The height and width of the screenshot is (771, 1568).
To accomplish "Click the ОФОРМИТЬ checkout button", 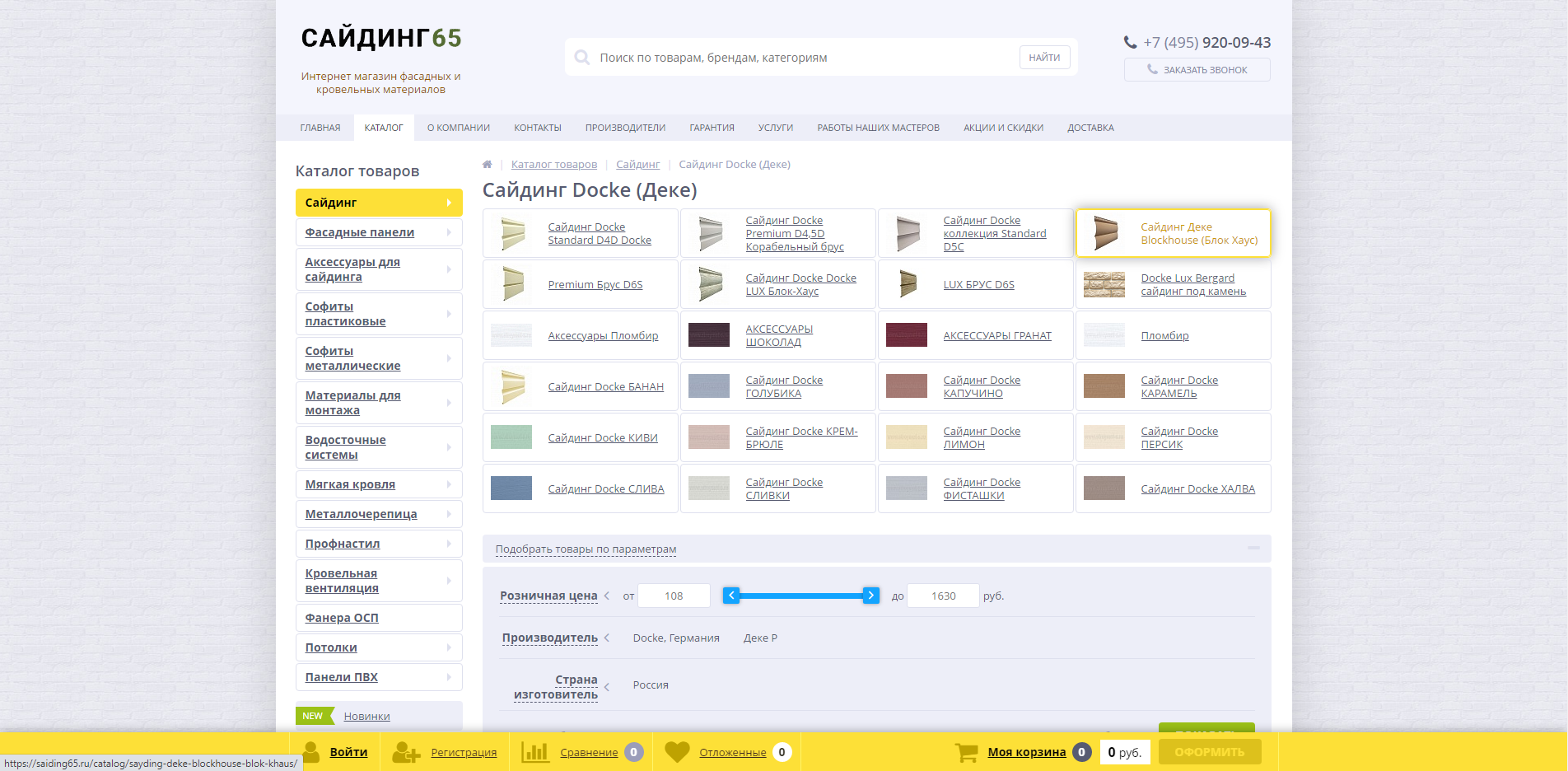I will pos(1209,752).
